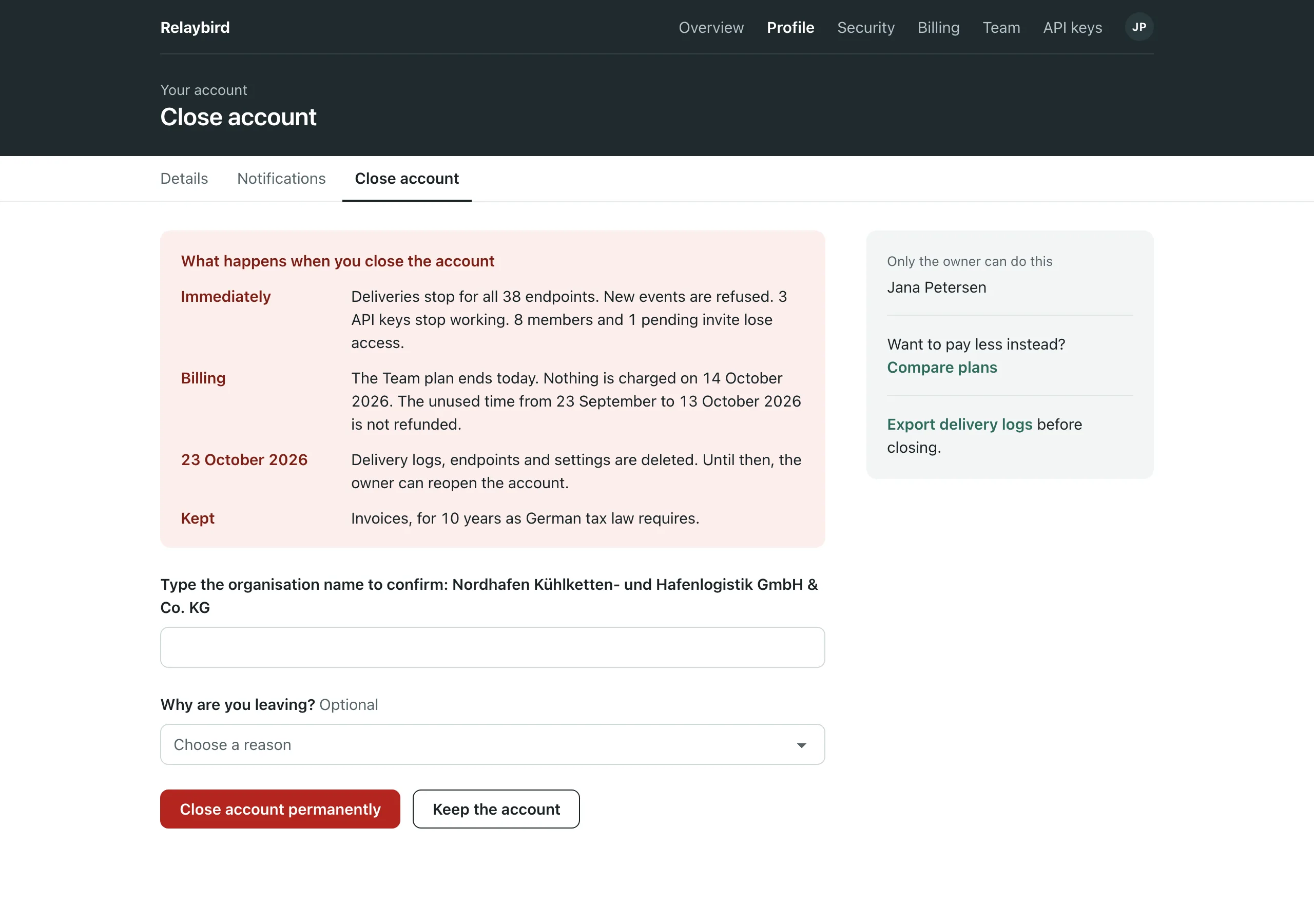Focus the organisation name confirmation field
Viewport: 1314px width, 924px height.
coord(492,647)
